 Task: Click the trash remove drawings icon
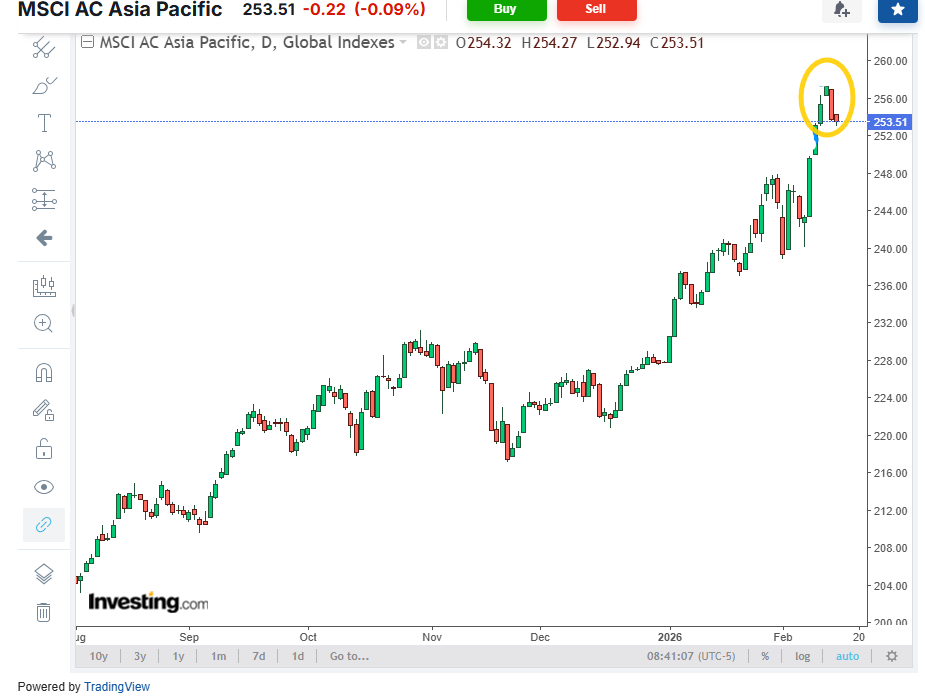click(44, 612)
